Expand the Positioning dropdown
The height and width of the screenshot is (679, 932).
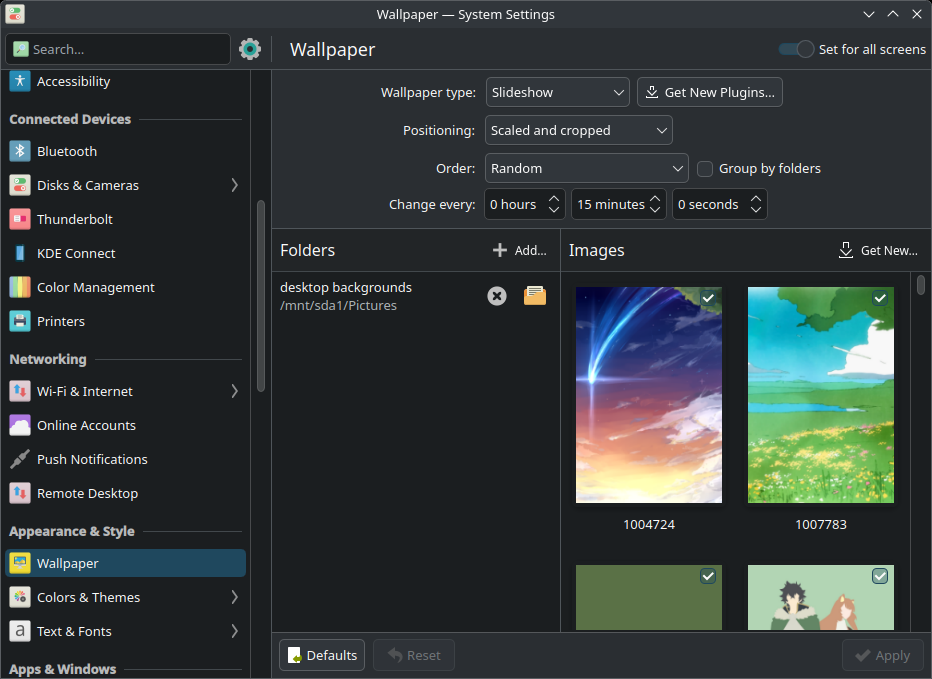click(578, 130)
